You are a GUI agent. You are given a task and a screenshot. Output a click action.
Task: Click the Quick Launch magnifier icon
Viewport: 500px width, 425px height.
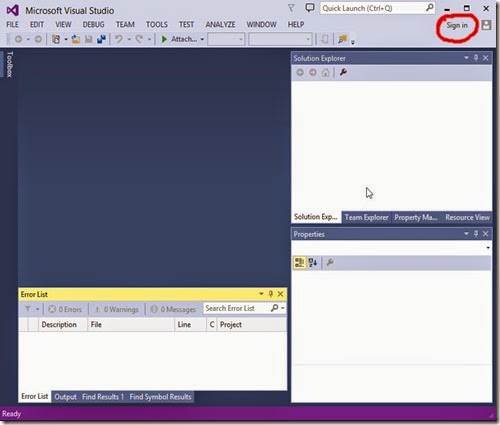[430, 8]
